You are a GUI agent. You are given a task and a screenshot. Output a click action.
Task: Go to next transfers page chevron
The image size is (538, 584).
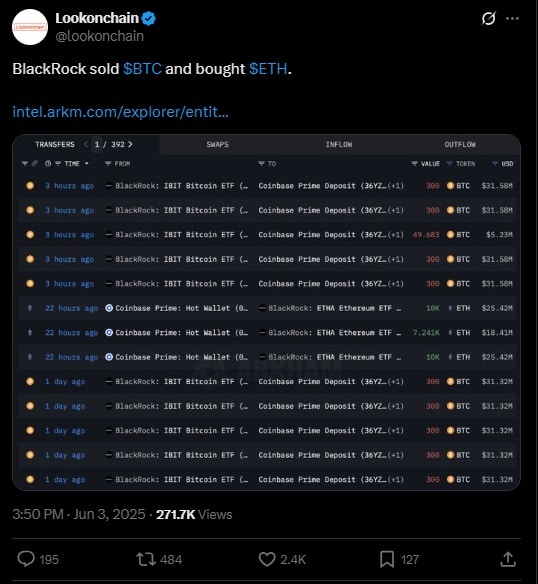click(x=130, y=144)
